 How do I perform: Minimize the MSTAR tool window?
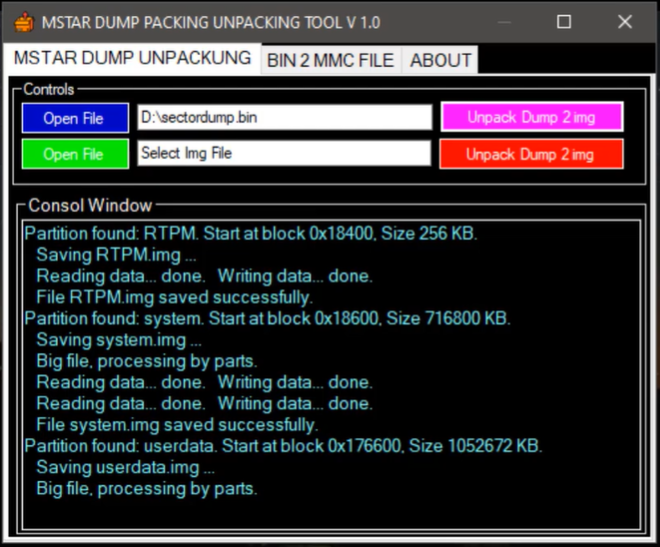pyautogui.click(x=504, y=22)
